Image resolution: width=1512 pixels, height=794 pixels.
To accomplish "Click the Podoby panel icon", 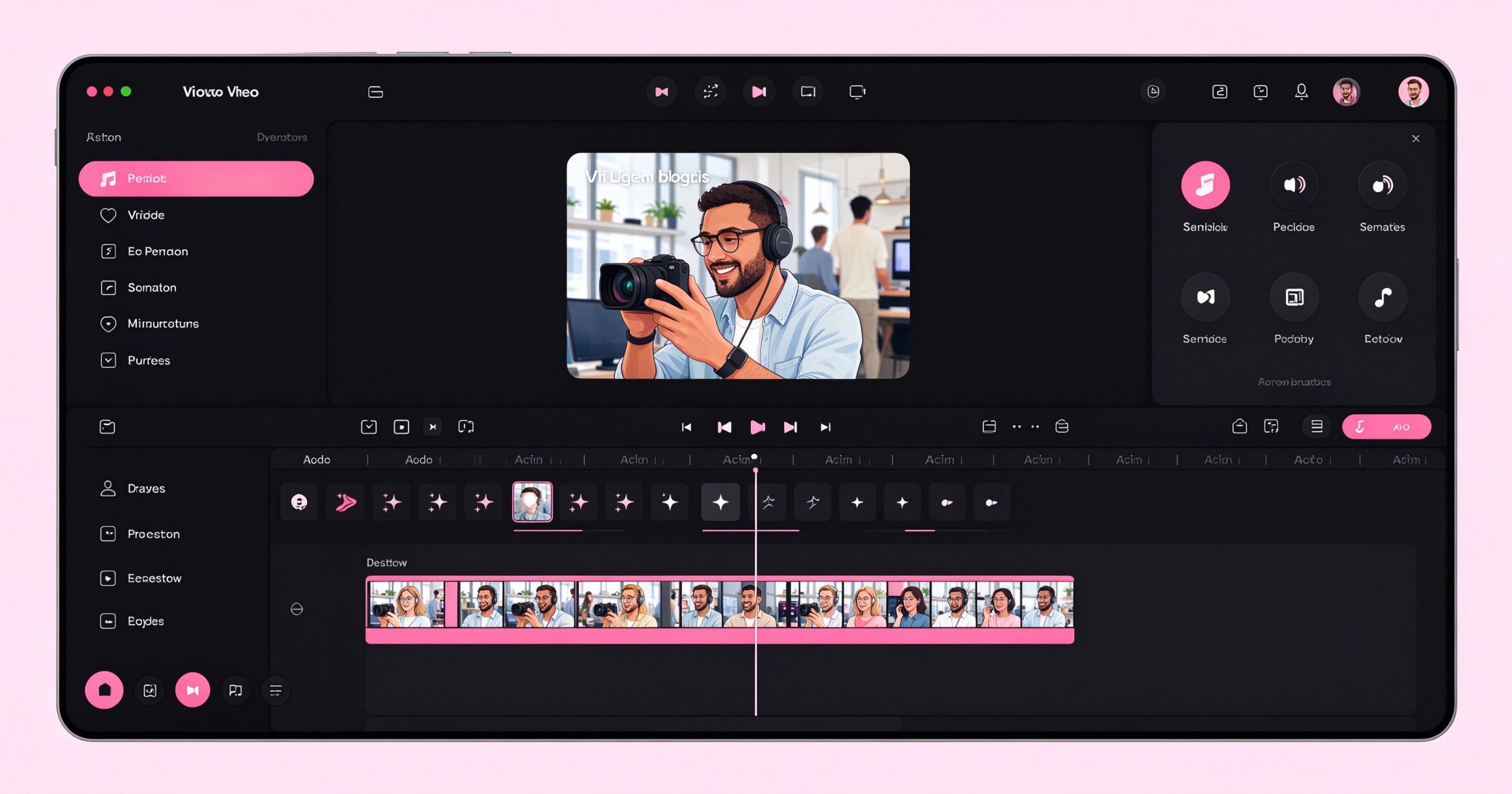I will 1293,297.
